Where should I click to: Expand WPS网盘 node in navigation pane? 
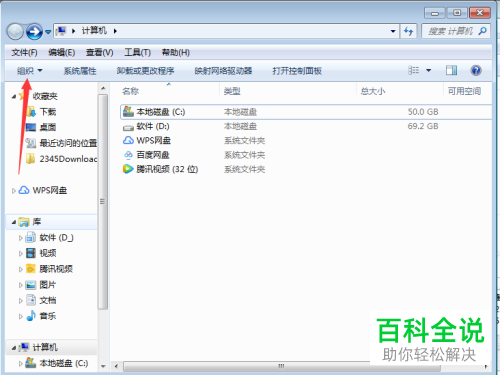(14, 191)
